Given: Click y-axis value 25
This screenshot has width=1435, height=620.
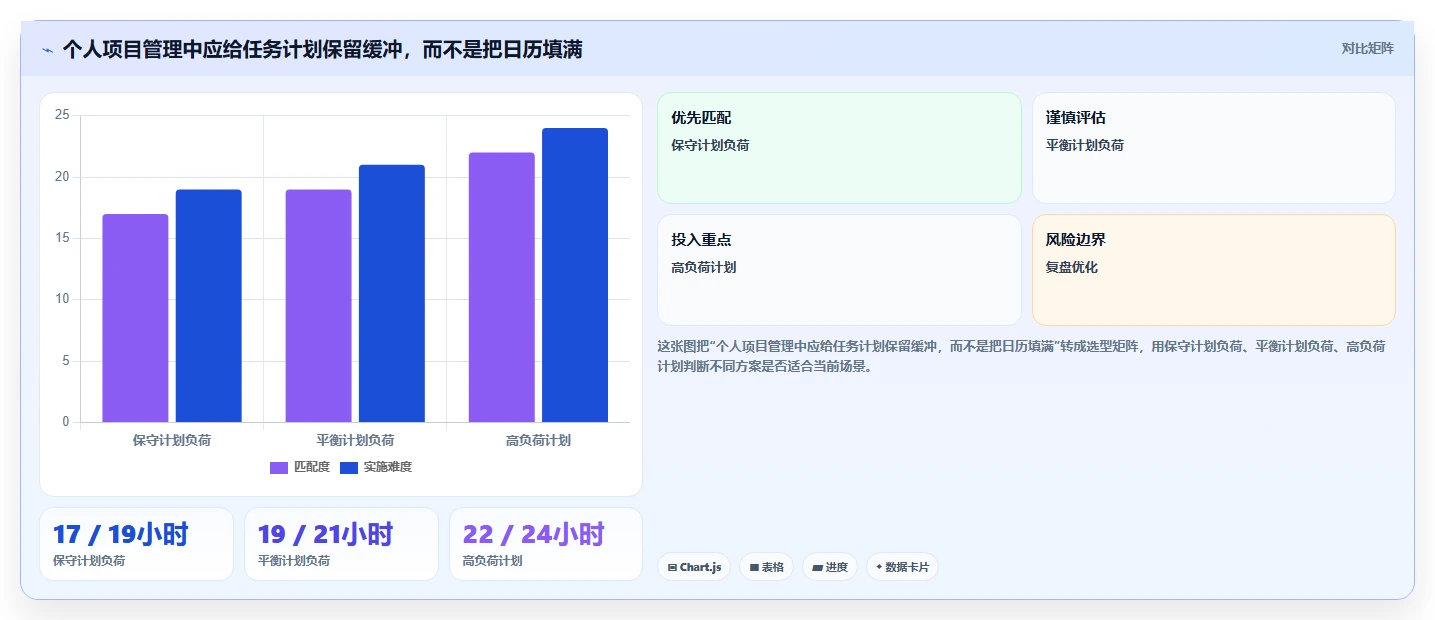Looking at the screenshot, I should pyautogui.click(x=62, y=115).
